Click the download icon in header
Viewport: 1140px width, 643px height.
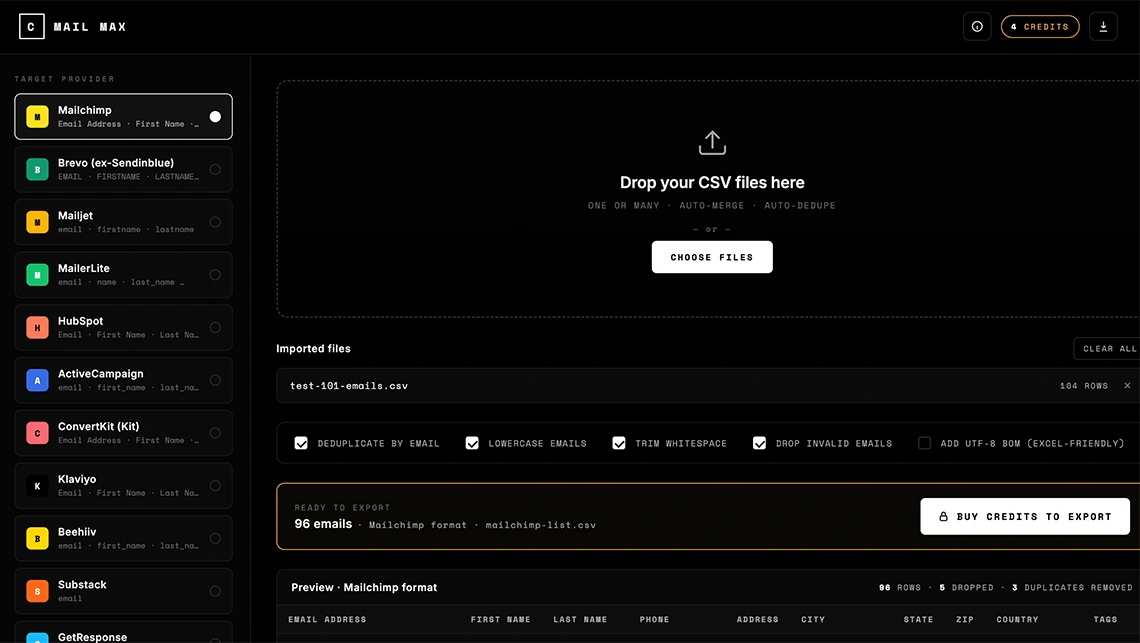(1103, 27)
